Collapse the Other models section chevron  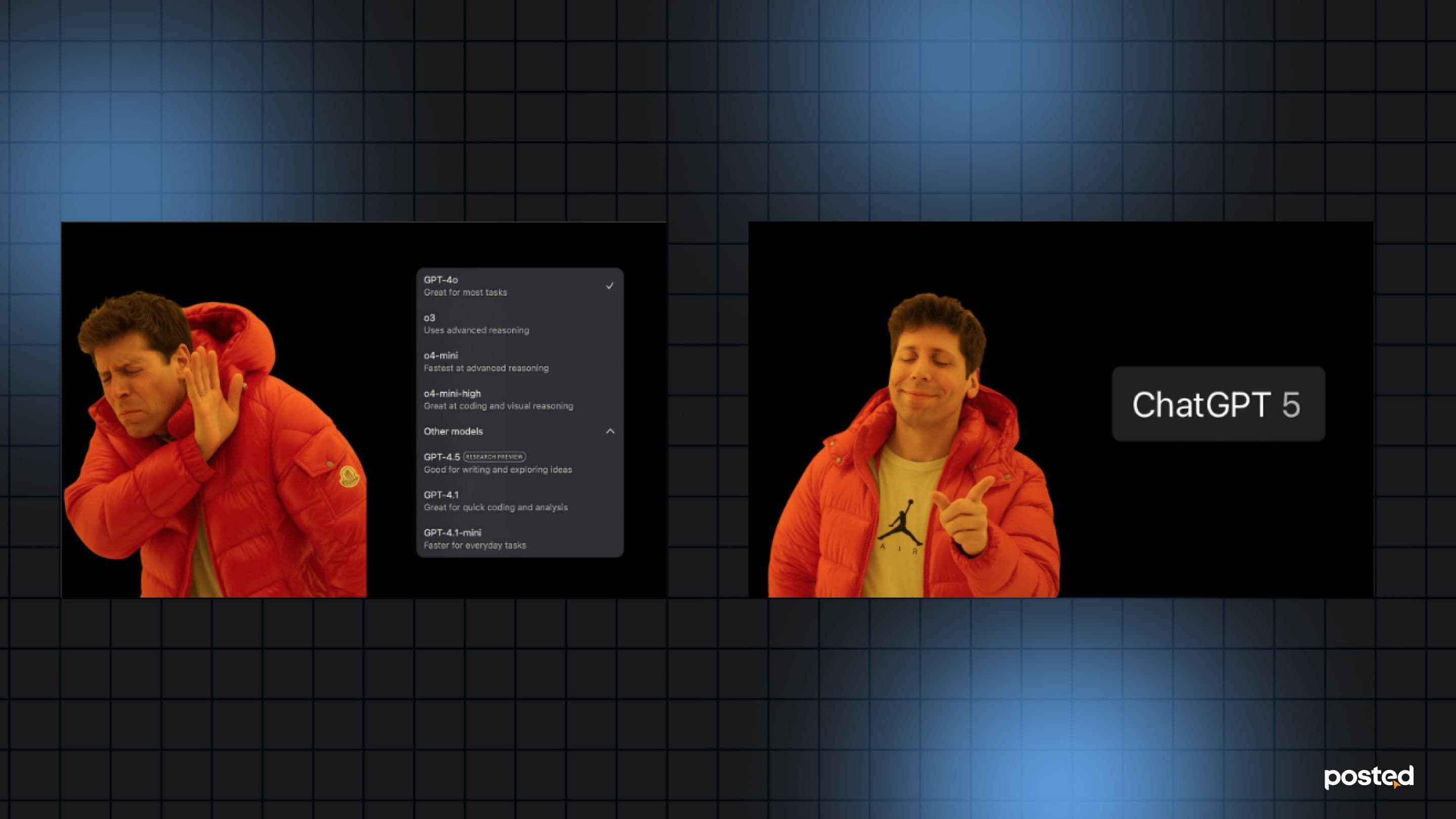(610, 431)
